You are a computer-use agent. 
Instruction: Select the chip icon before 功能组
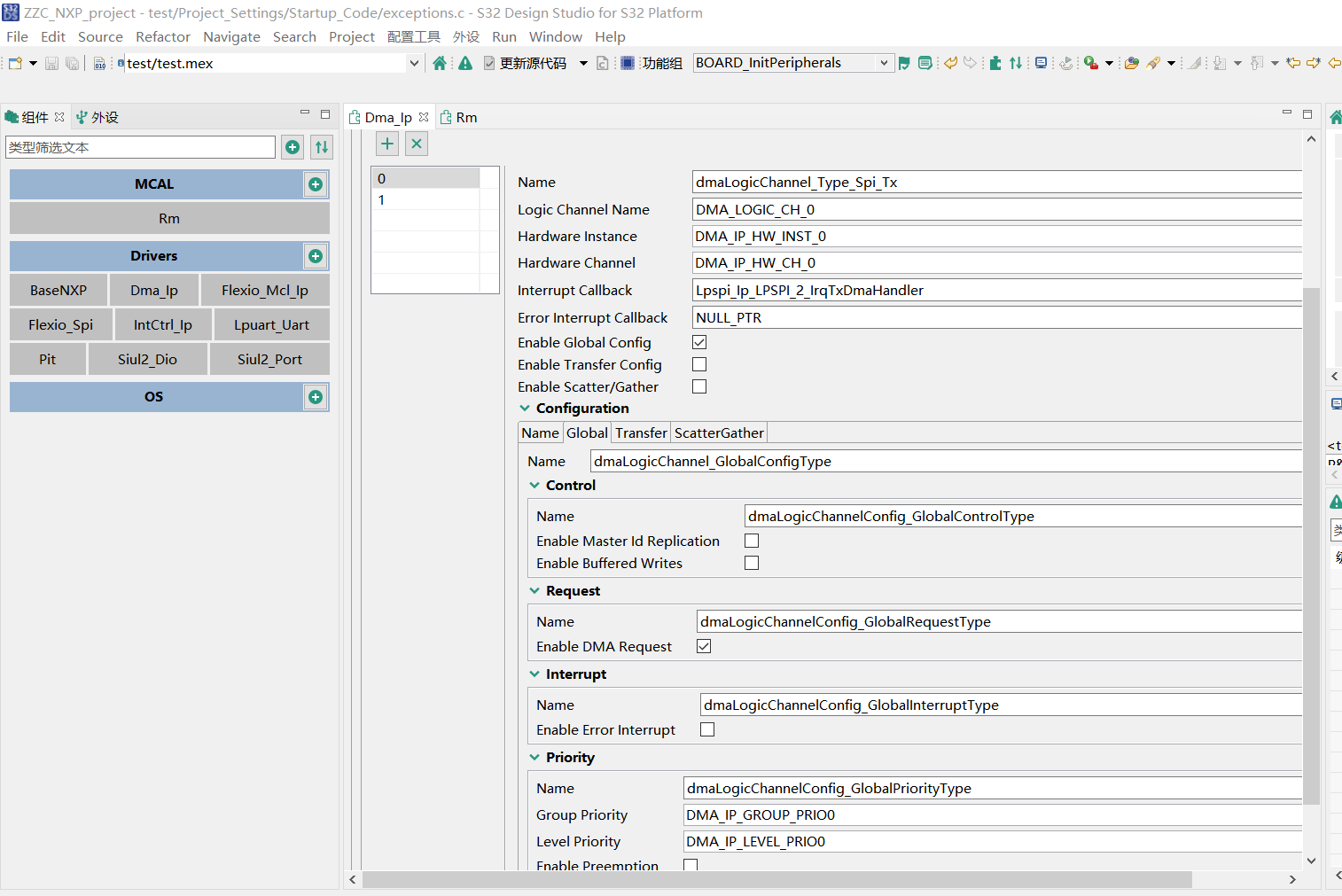[x=628, y=62]
